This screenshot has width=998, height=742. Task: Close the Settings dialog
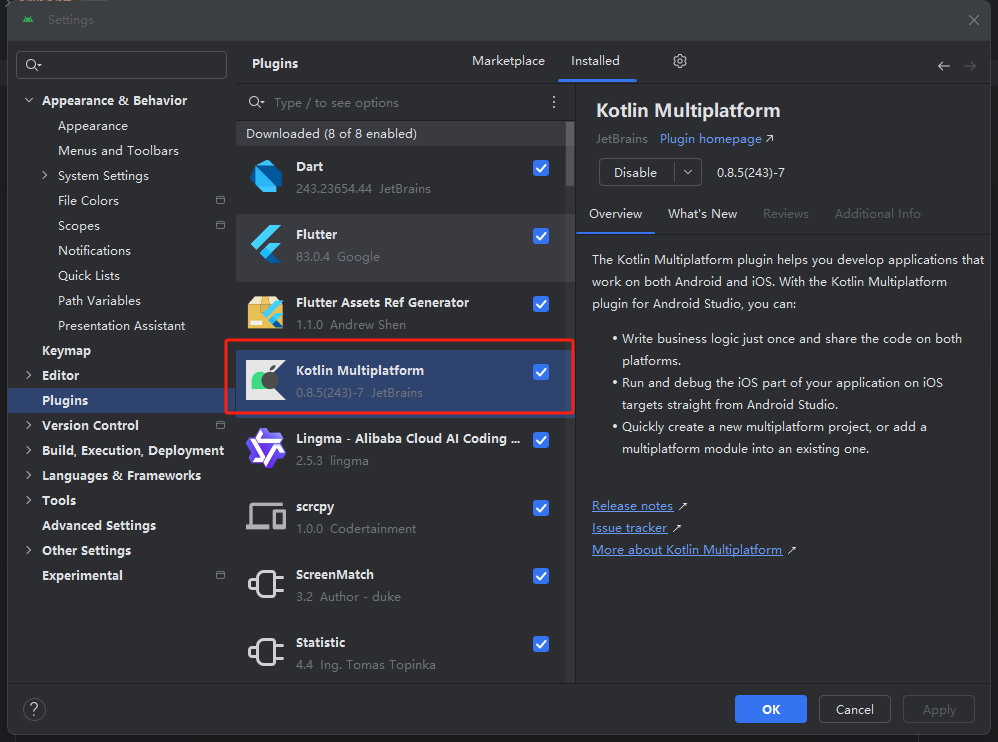(x=973, y=20)
